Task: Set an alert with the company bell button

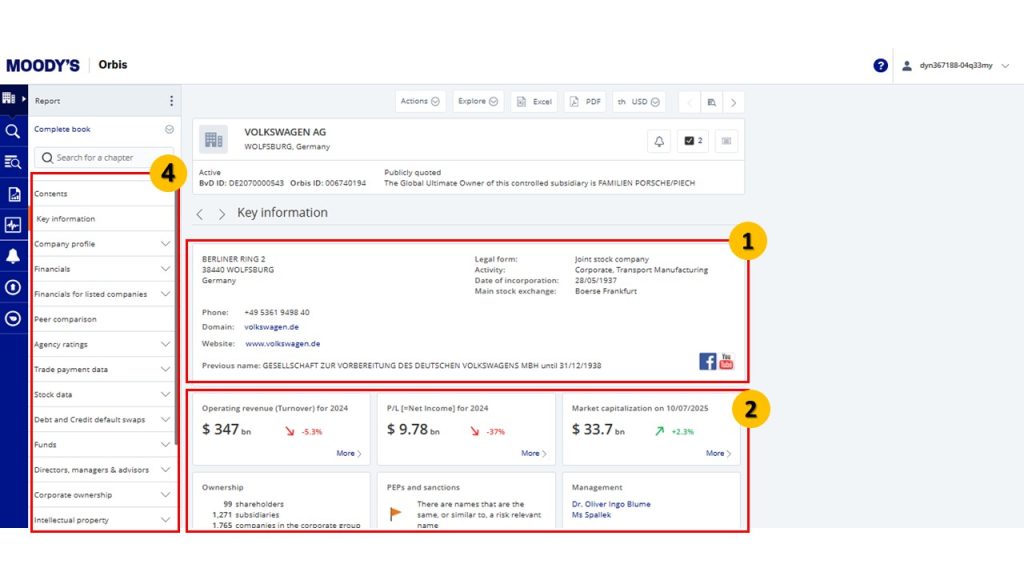Action: point(659,141)
